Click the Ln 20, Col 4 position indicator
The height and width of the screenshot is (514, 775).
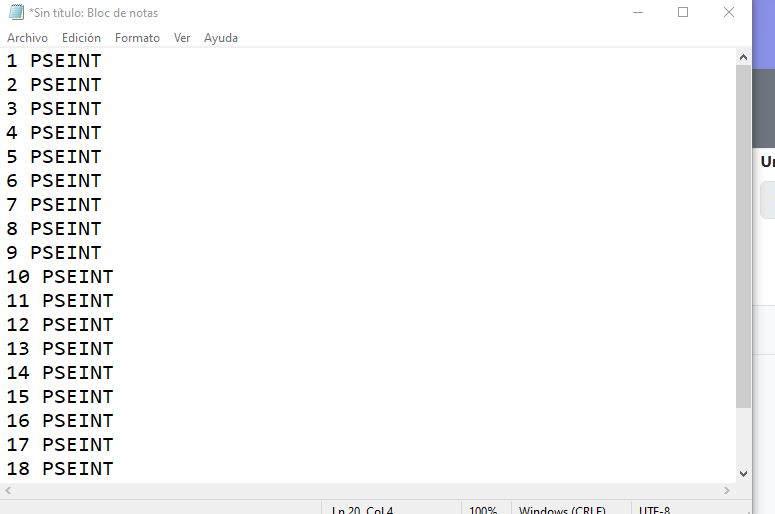(x=363, y=509)
